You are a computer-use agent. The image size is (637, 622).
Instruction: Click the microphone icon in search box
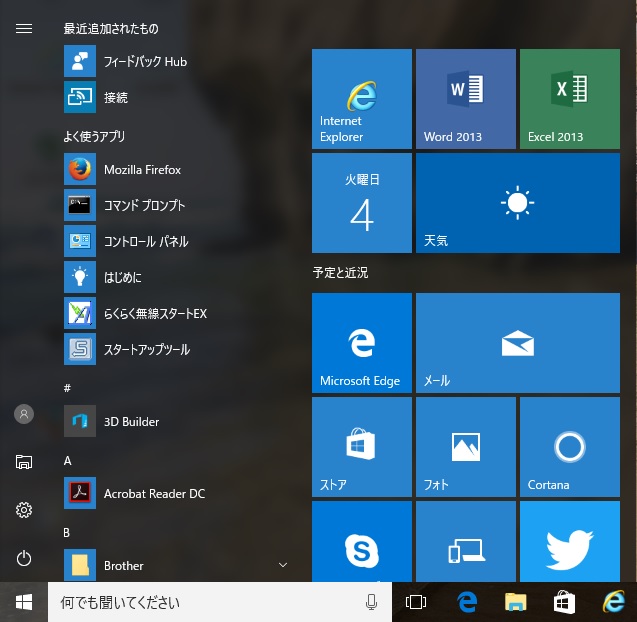[371, 602]
